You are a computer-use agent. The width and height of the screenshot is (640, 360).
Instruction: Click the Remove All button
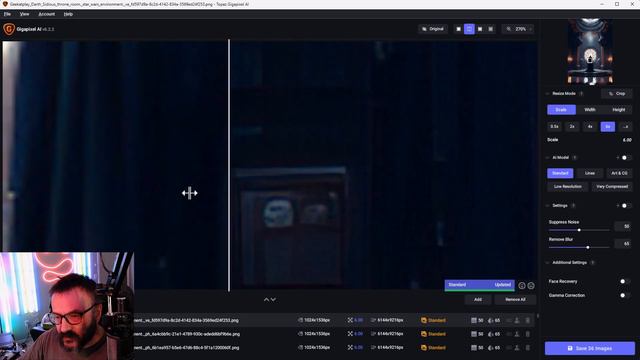515,300
